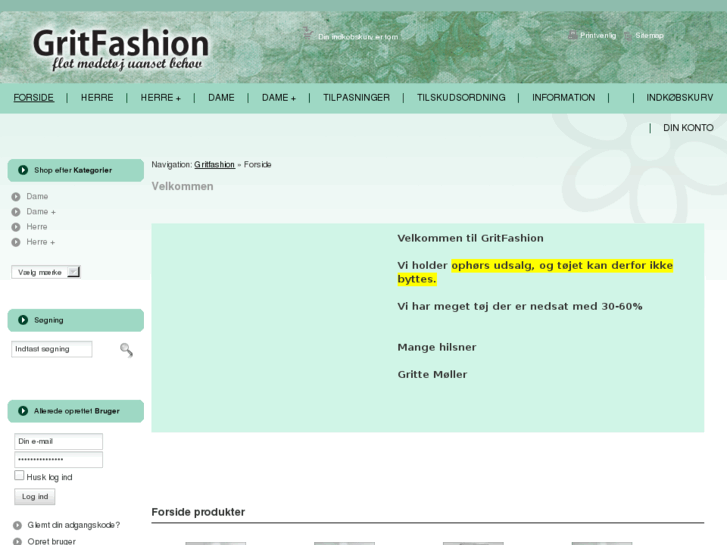
Task: Click the highlighted ophørs udsalg text
Action: point(535,272)
